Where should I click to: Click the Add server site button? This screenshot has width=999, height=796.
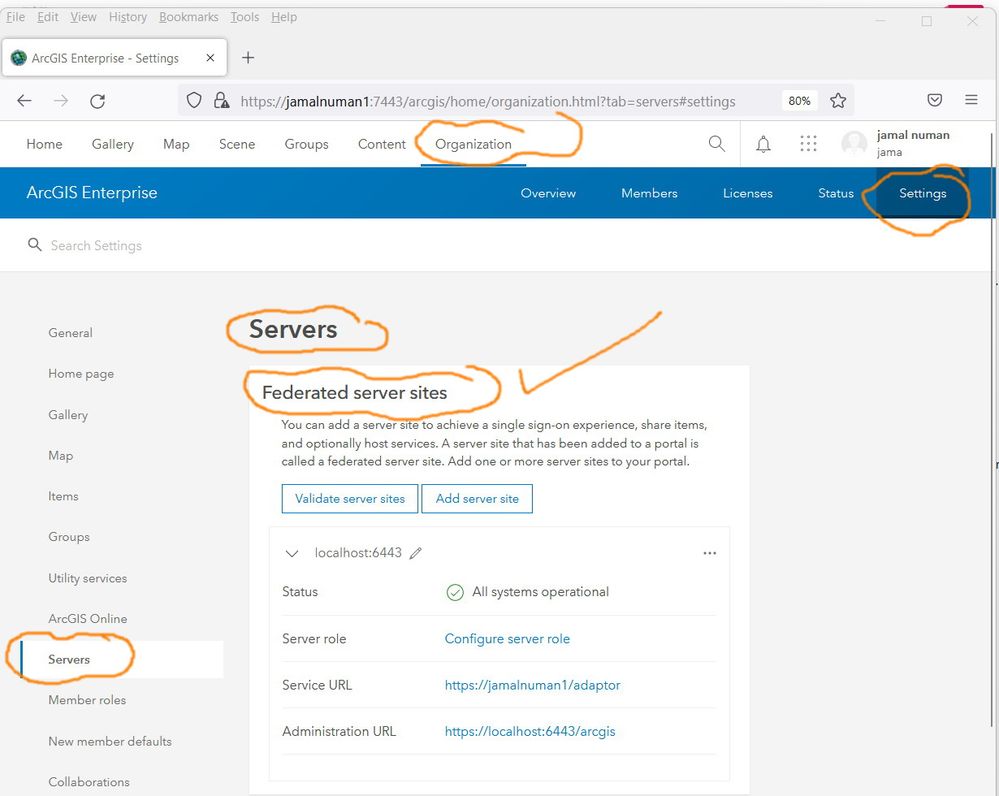point(477,498)
